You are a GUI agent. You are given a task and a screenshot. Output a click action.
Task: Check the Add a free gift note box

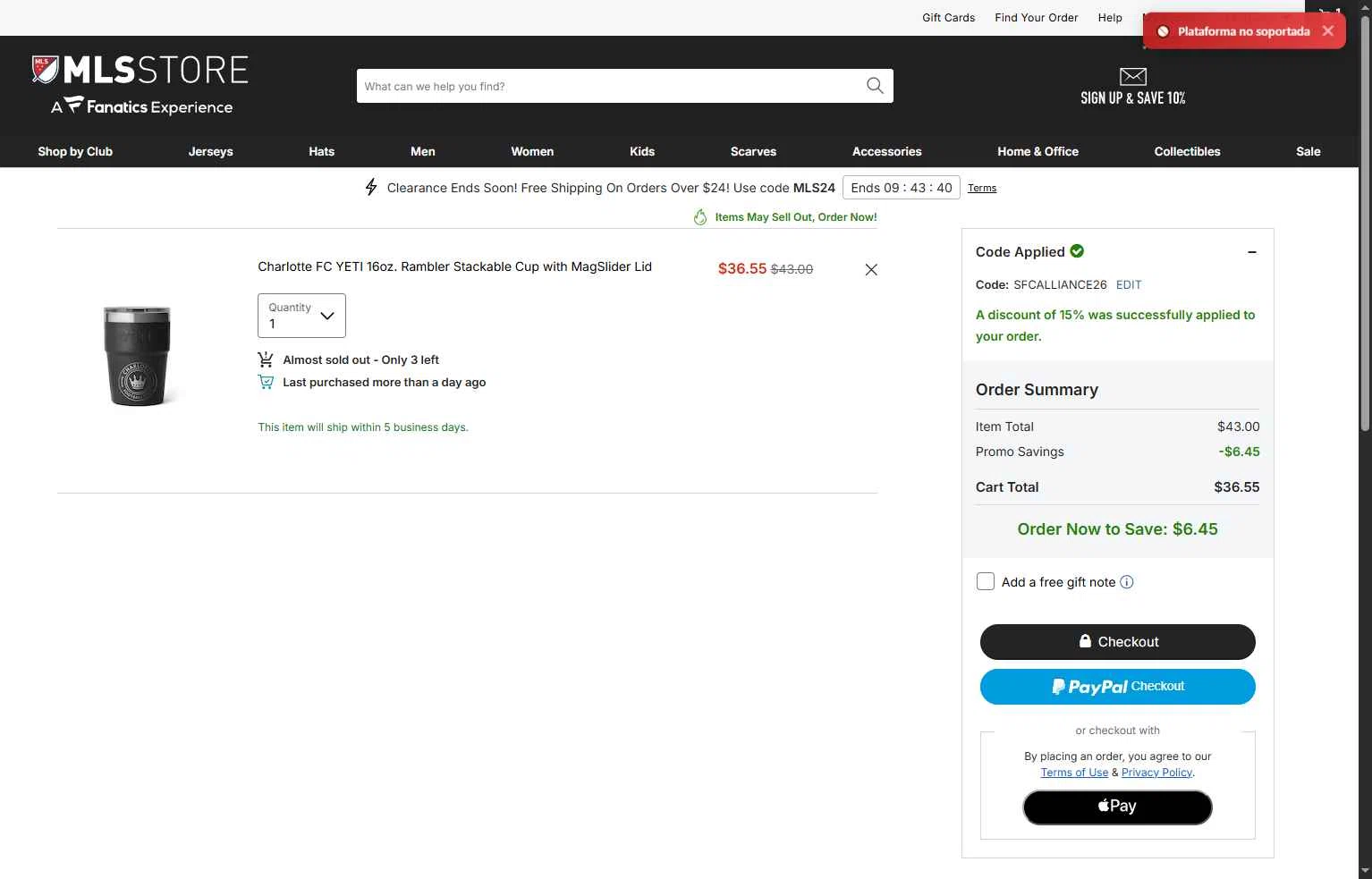pyautogui.click(x=986, y=581)
